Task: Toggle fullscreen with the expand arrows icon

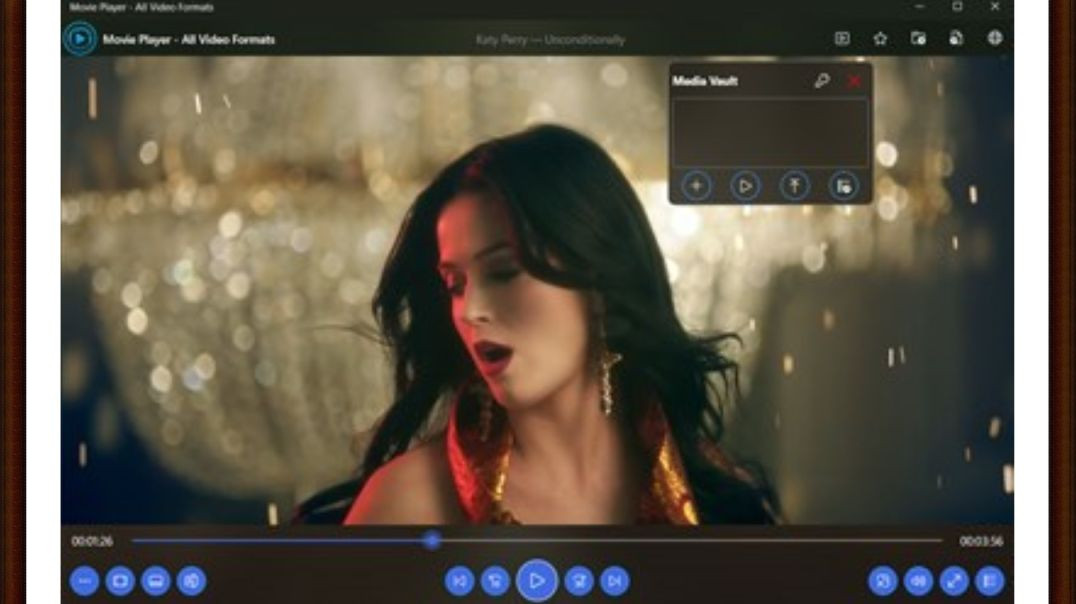Action: tap(954, 580)
